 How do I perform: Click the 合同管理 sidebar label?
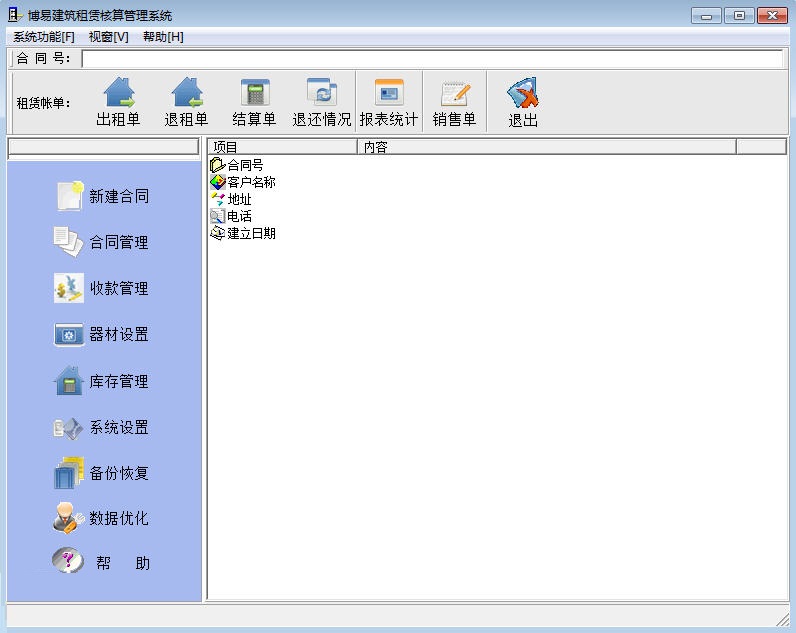click(x=119, y=242)
